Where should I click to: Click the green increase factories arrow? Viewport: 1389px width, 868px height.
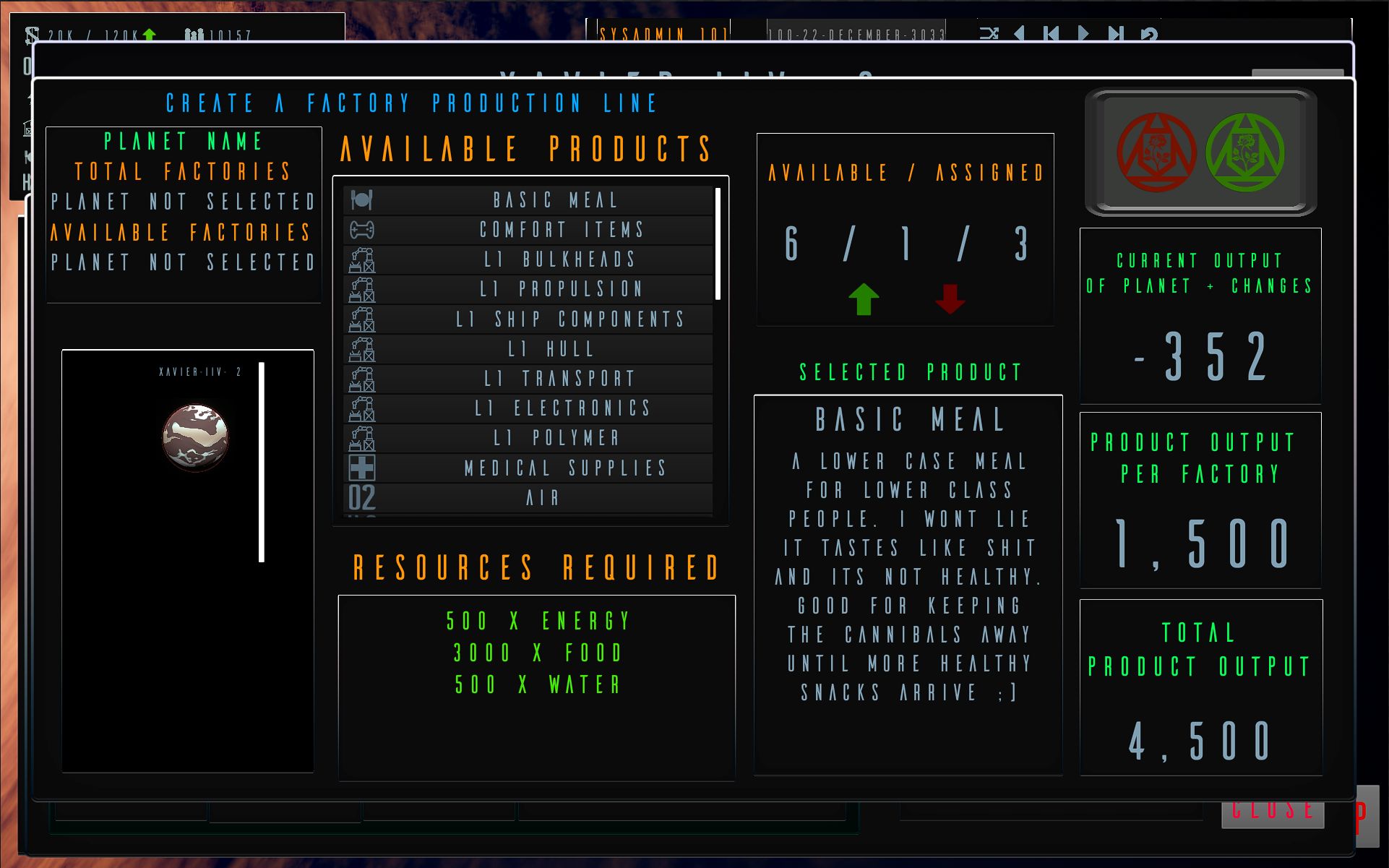click(864, 299)
